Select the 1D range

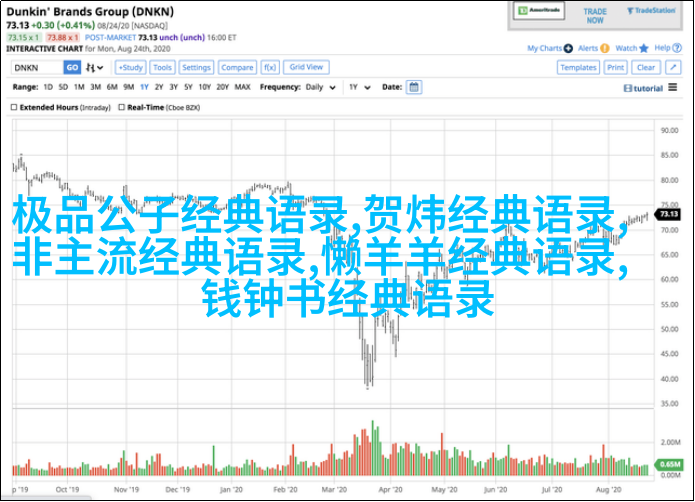48,87
